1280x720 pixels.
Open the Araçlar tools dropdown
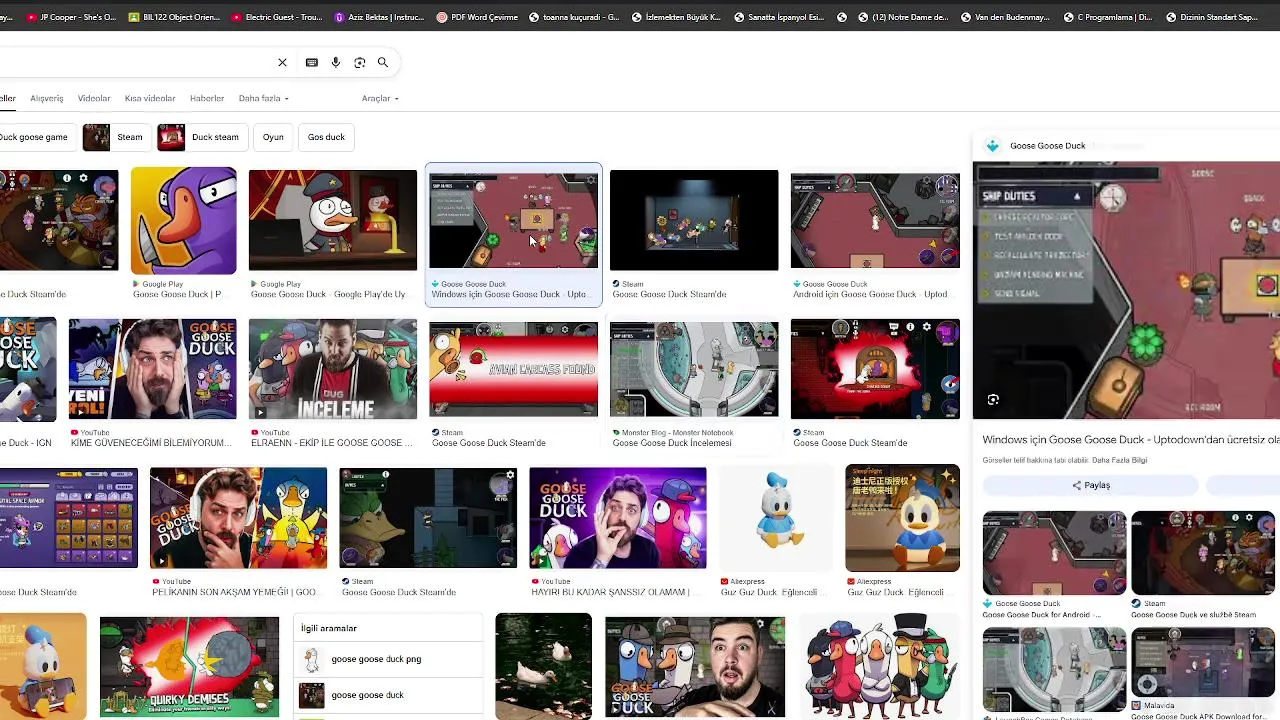tap(380, 98)
